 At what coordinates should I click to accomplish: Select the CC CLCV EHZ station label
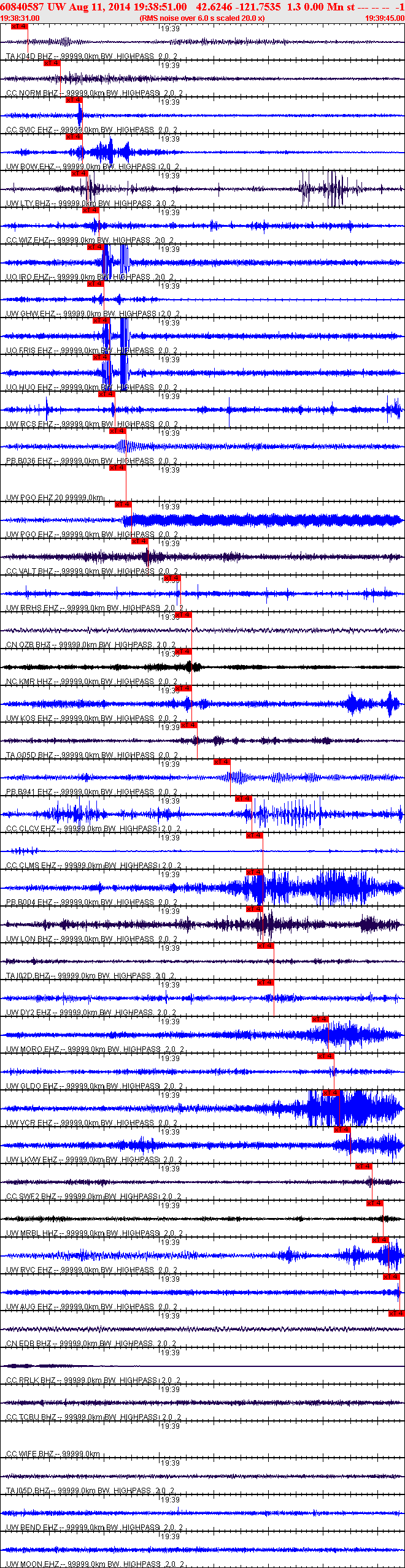click(x=94, y=829)
